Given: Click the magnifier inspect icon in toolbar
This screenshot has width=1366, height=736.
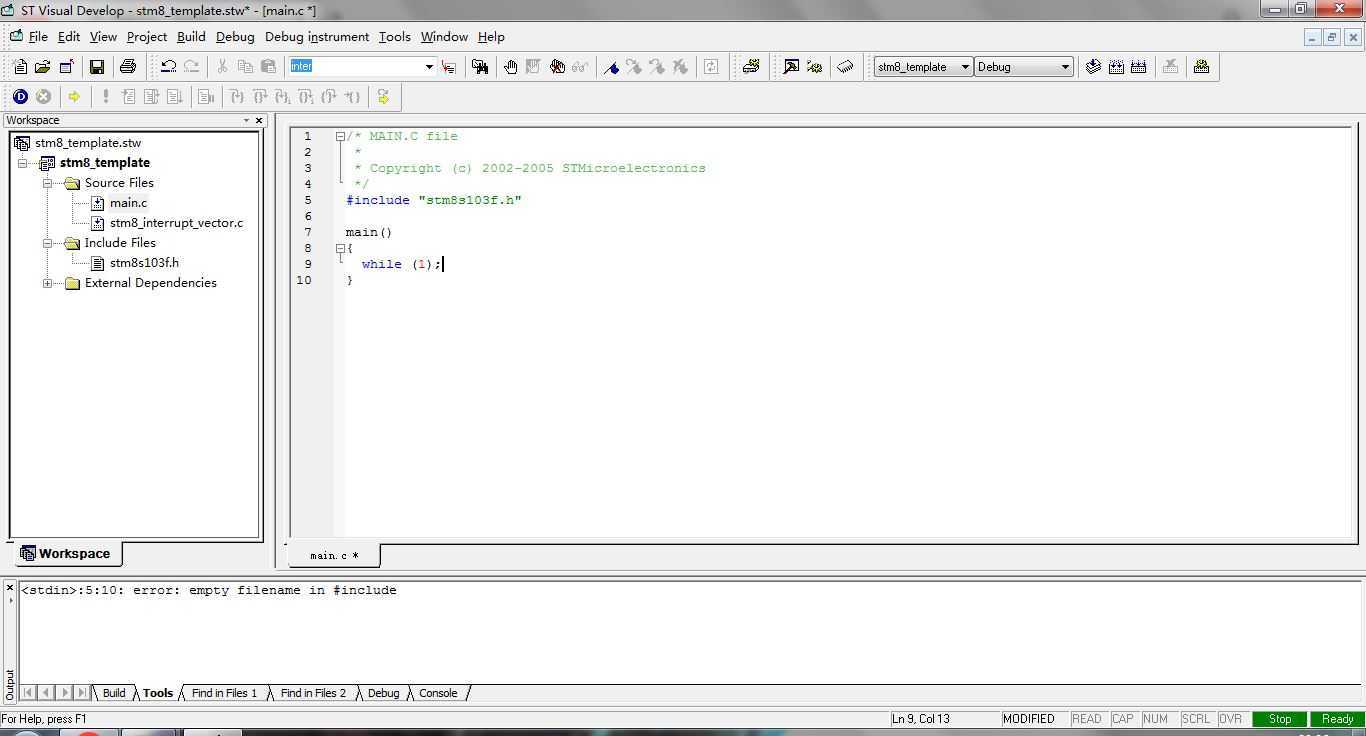Looking at the screenshot, I should [791, 67].
